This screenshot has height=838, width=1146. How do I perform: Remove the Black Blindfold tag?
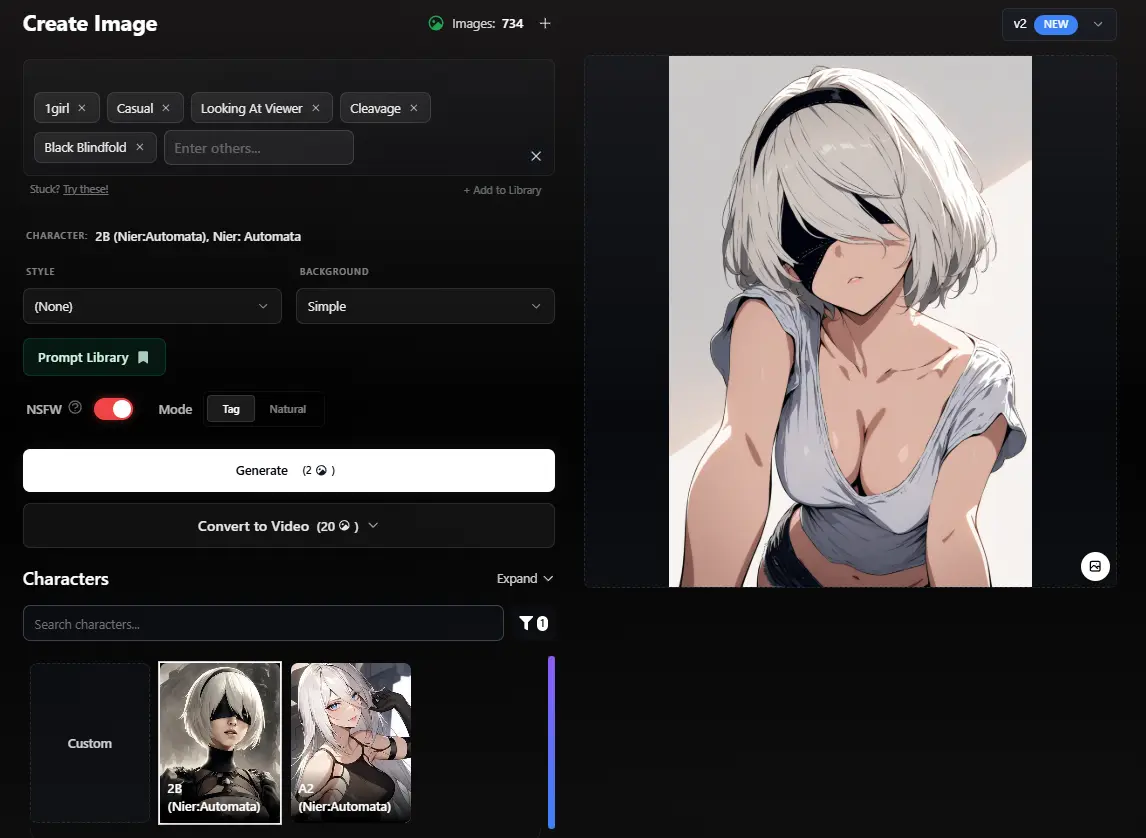tap(139, 146)
